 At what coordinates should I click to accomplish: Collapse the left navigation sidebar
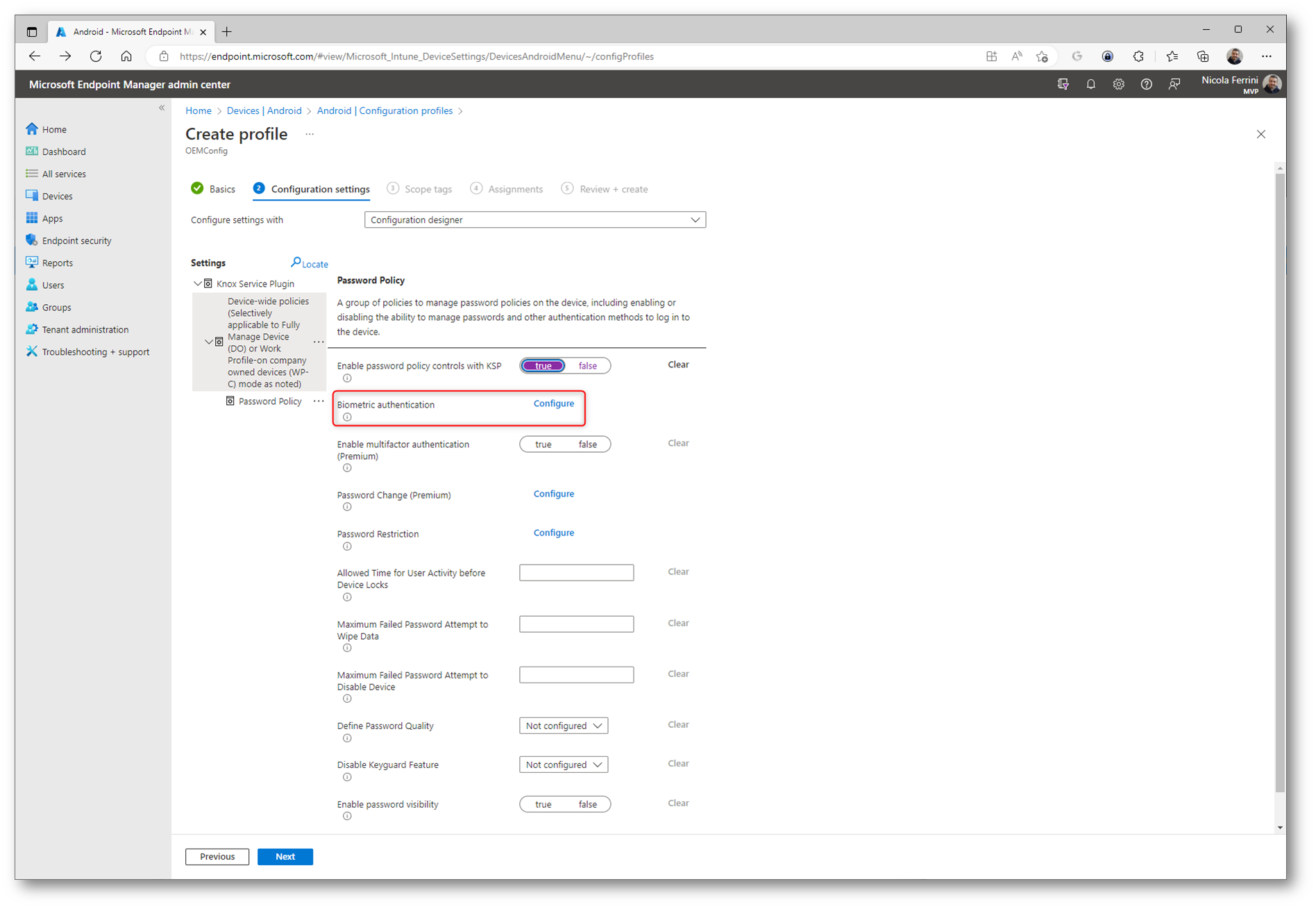162,108
